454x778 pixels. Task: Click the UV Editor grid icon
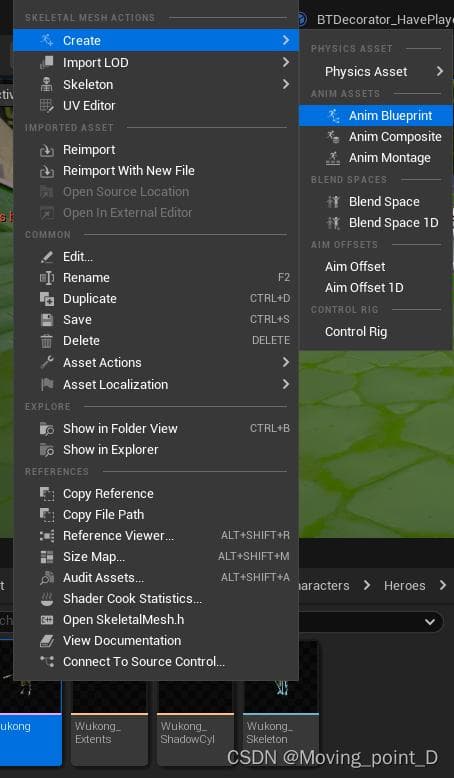coord(47,106)
